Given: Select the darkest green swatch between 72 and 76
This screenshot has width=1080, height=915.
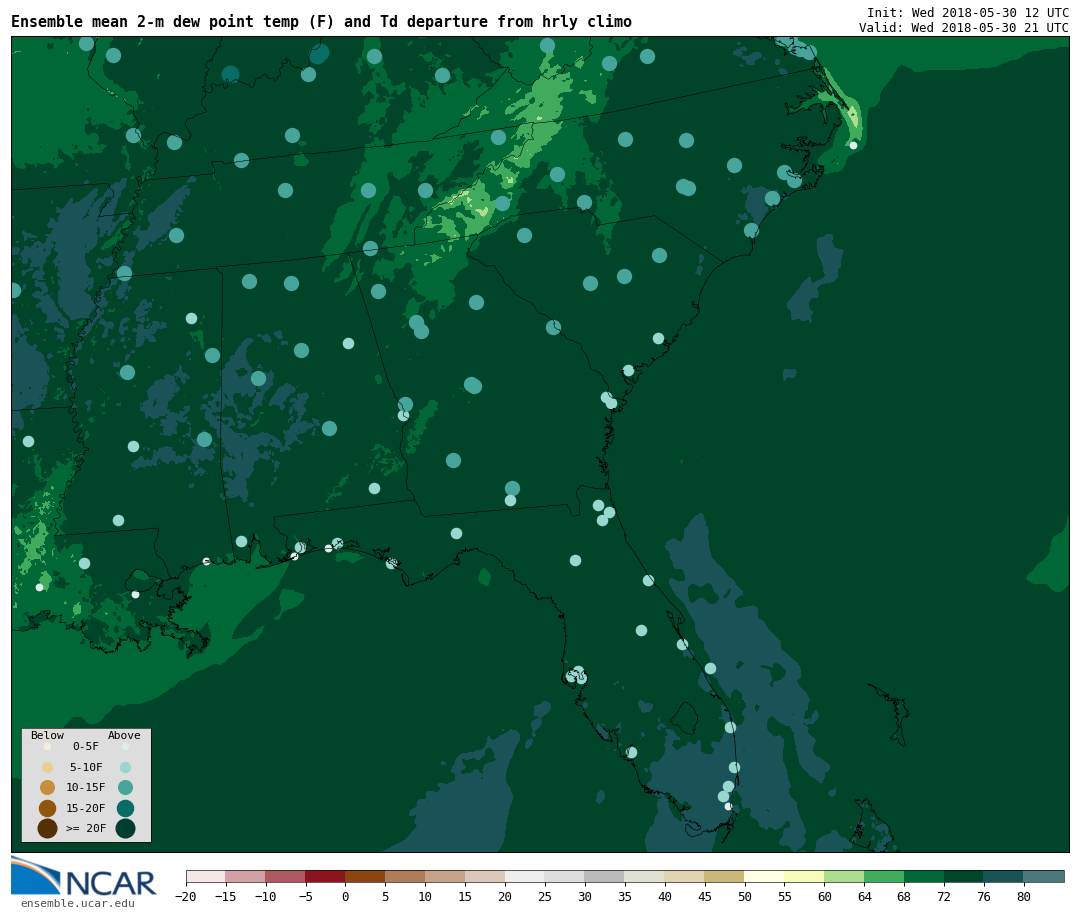Looking at the screenshot, I should (x=964, y=876).
